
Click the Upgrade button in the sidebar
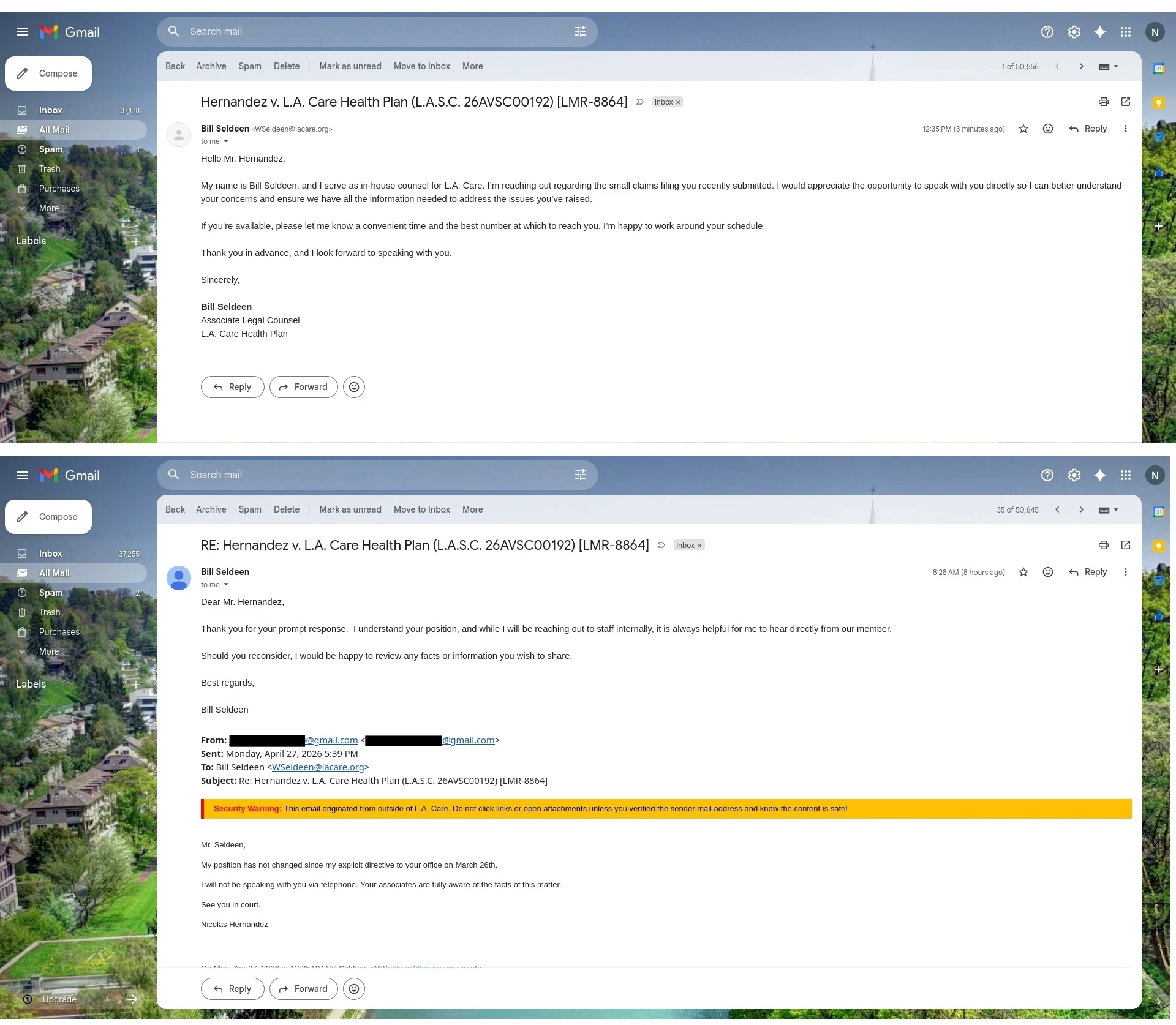pos(59,999)
